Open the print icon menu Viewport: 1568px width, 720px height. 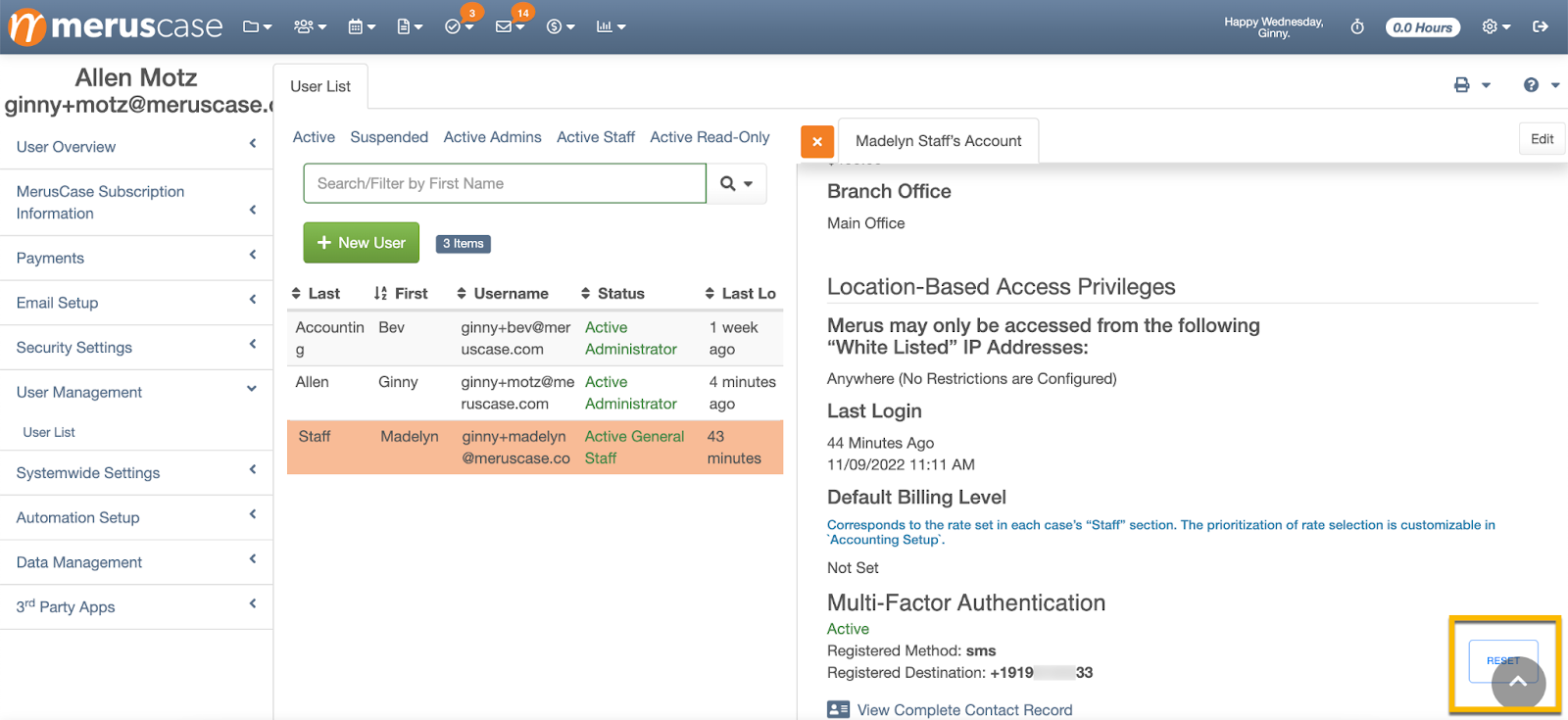(x=1472, y=85)
